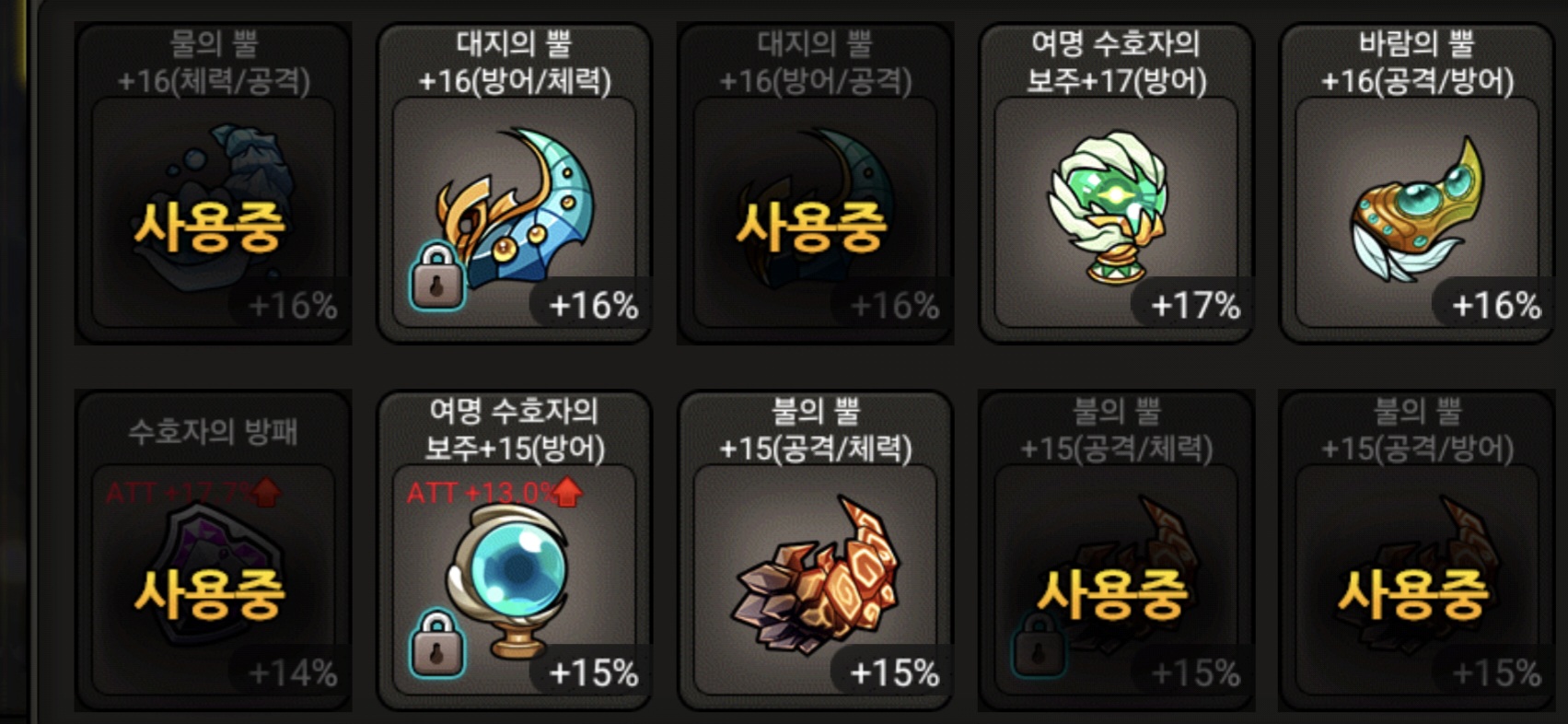Click the ATT +13.0% red arrow indicator
The height and width of the screenshot is (724, 1568).
pyautogui.click(x=494, y=492)
